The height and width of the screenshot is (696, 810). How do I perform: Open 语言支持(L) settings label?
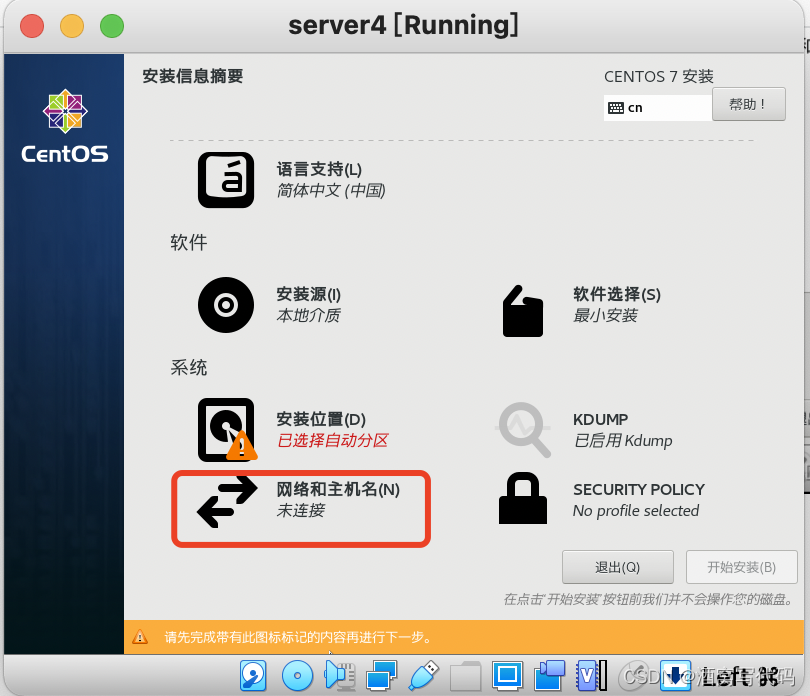pos(319,169)
